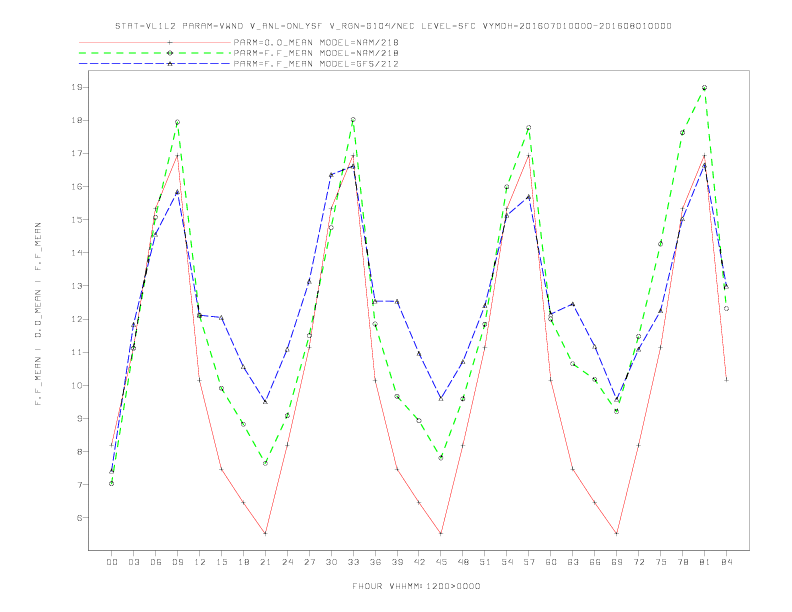792x612 pixels.
Task: Click green circle data point at hour 33 peak
Action: (x=353, y=120)
